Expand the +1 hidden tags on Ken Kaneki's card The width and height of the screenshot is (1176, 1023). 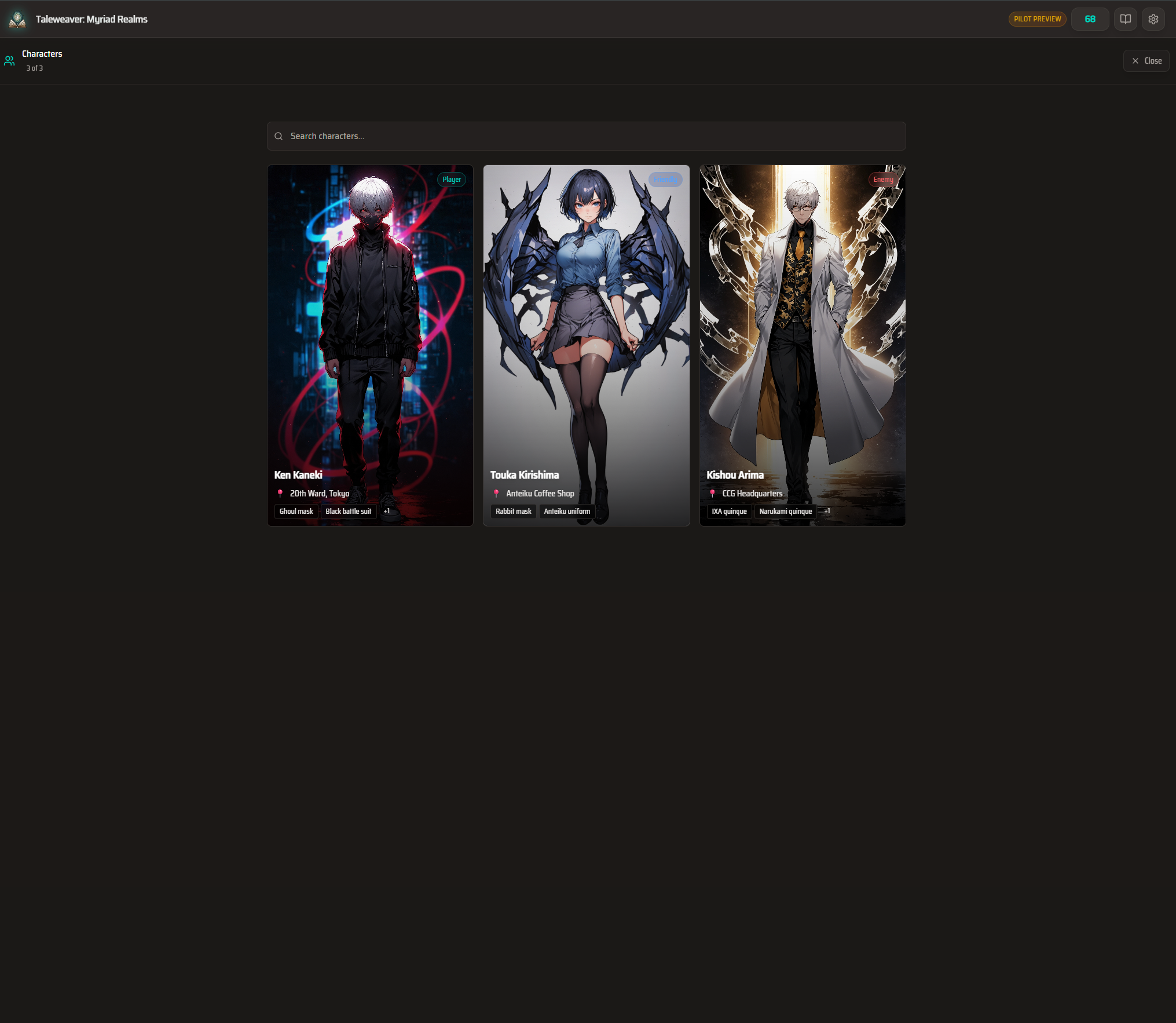387,511
